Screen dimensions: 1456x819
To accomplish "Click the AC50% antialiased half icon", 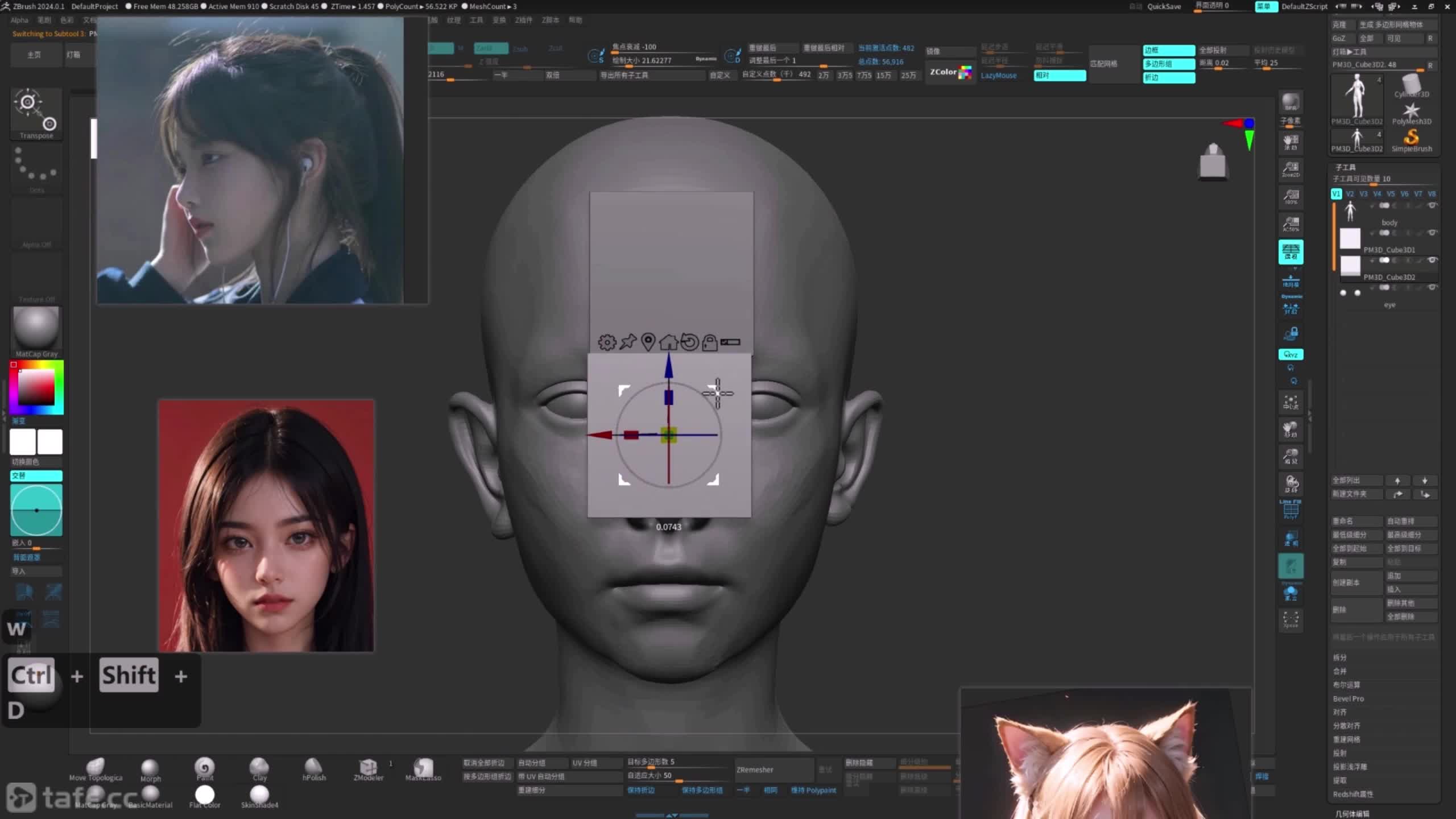I will point(1290,224).
